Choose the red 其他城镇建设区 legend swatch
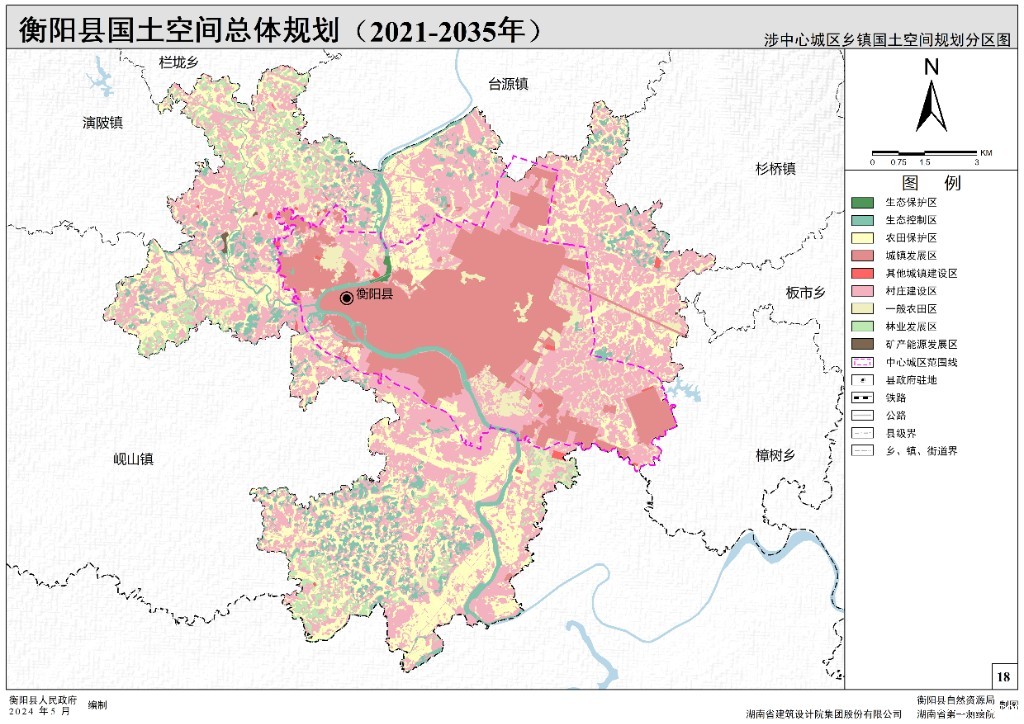Image resolution: width=1024 pixels, height=724 pixels. point(861,274)
